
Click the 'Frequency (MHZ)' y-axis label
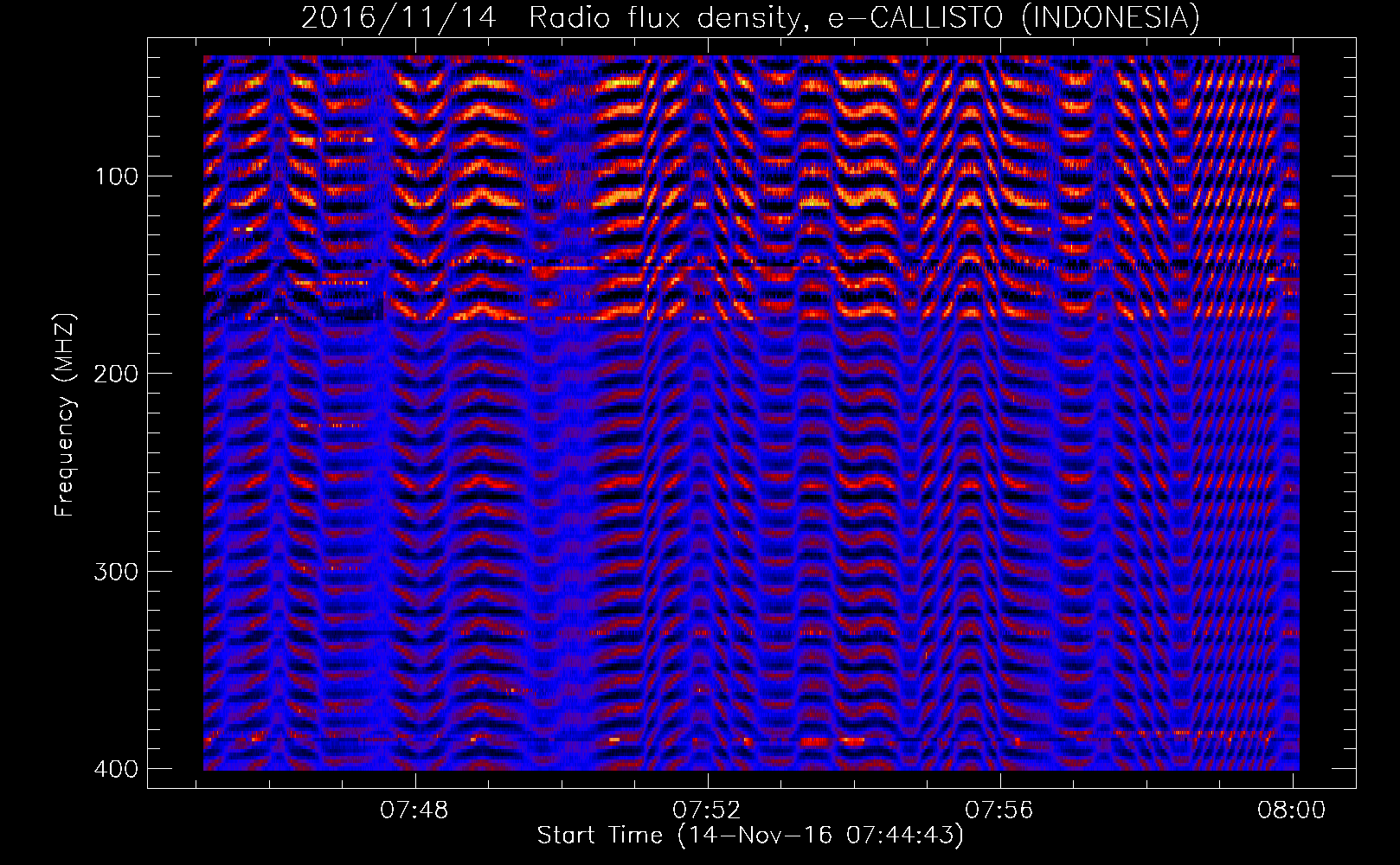point(65,415)
